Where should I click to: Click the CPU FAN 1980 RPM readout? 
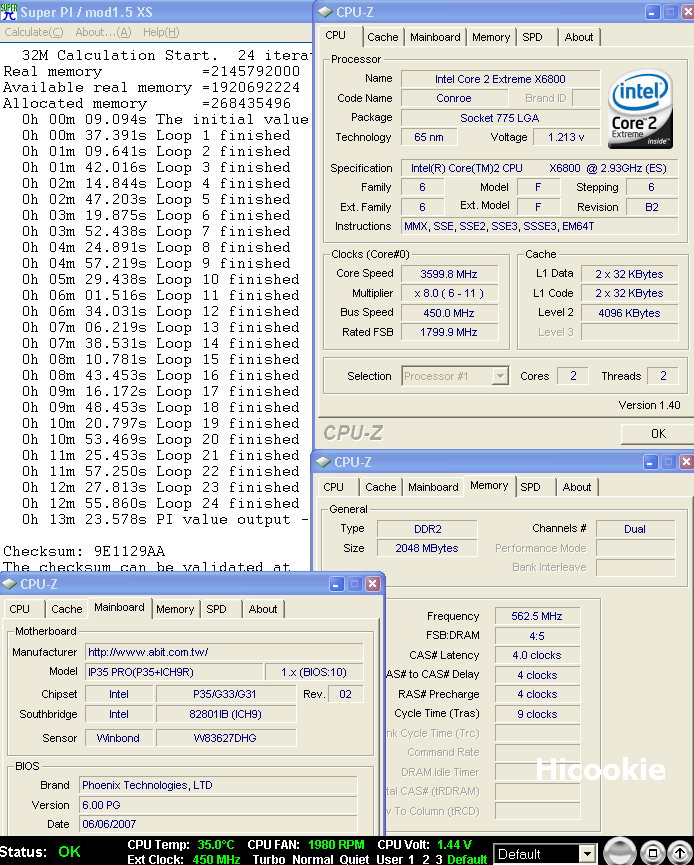[306, 845]
